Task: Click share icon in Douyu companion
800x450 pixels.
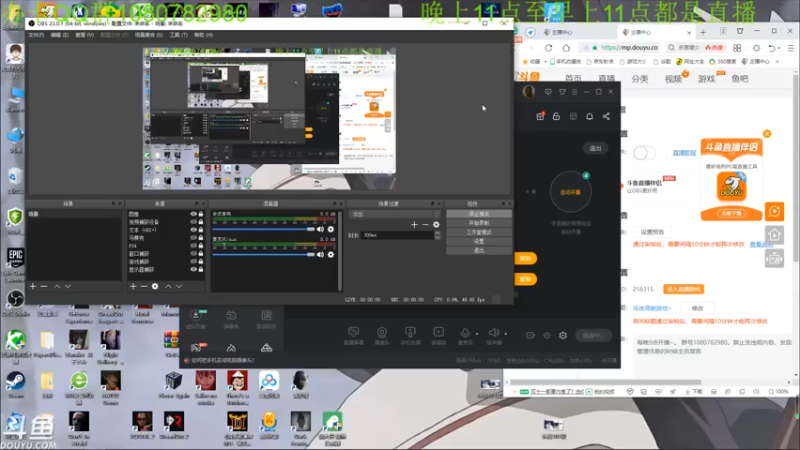Action: [x=606, y=116]
